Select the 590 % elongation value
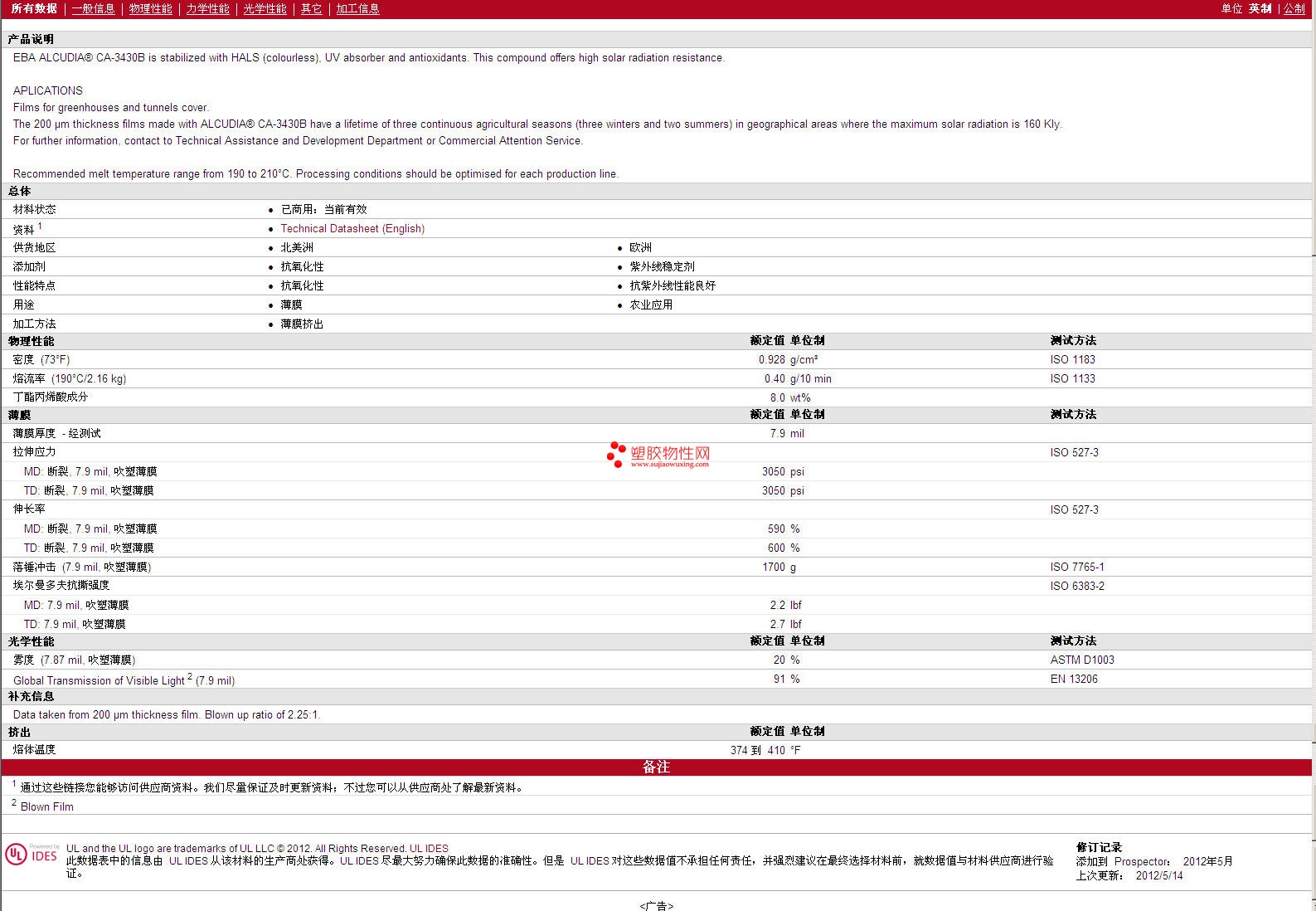This screenshot has height=911, width=1316. tap(784, 529)
